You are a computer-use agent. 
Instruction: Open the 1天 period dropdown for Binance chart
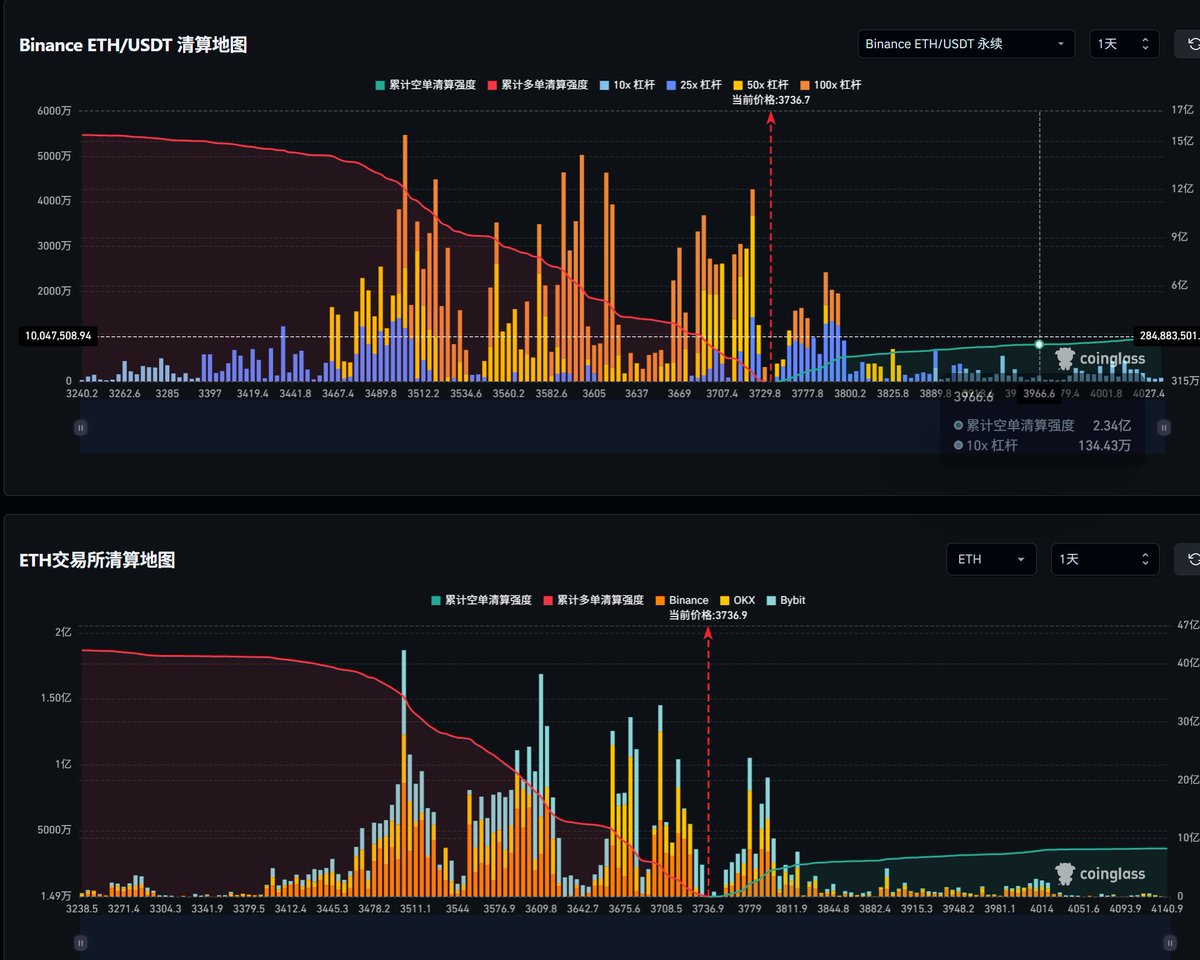coord(1124,44)
